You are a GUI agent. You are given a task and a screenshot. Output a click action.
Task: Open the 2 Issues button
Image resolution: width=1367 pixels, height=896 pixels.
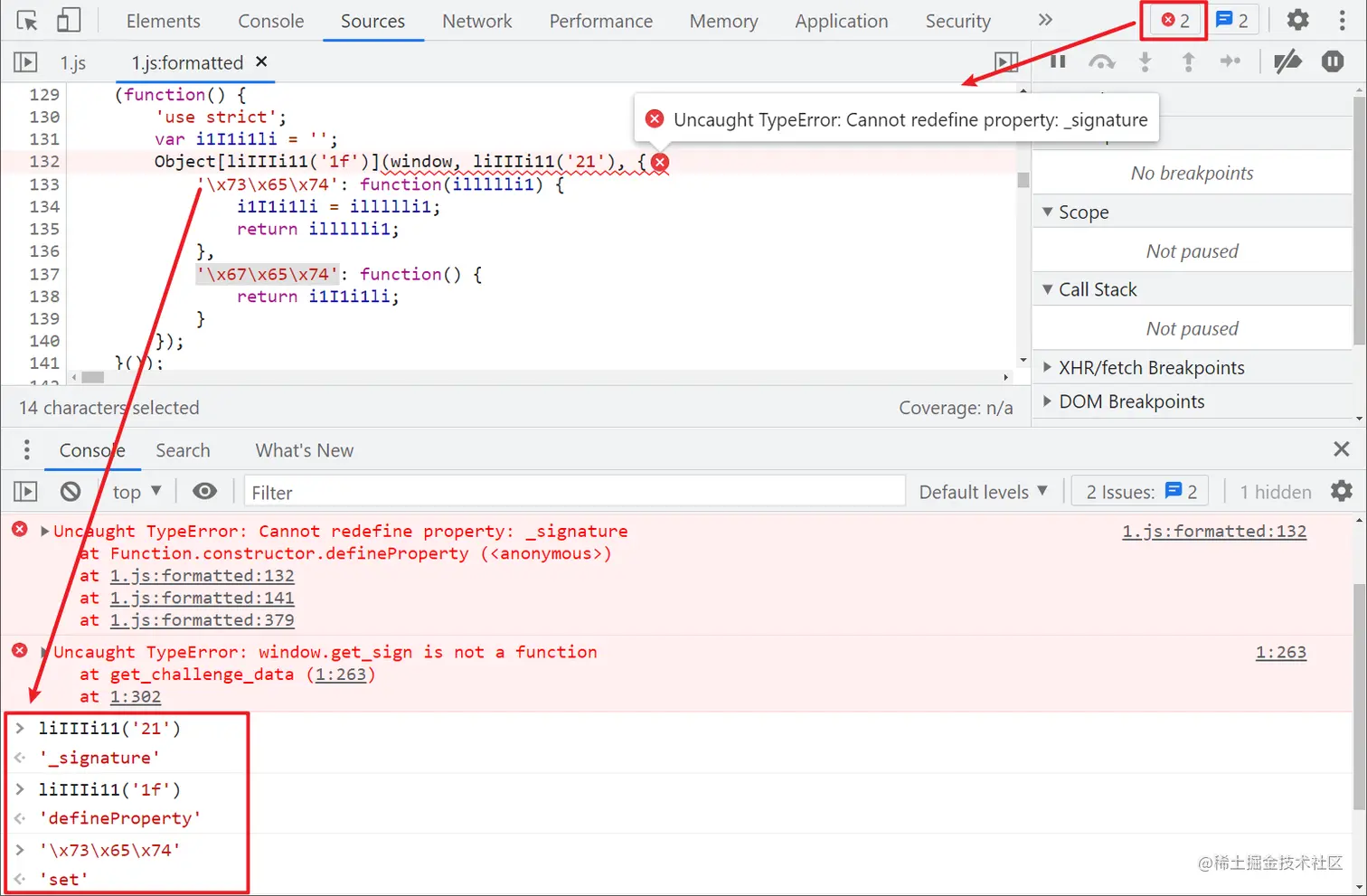click(x=1141, y=492)
